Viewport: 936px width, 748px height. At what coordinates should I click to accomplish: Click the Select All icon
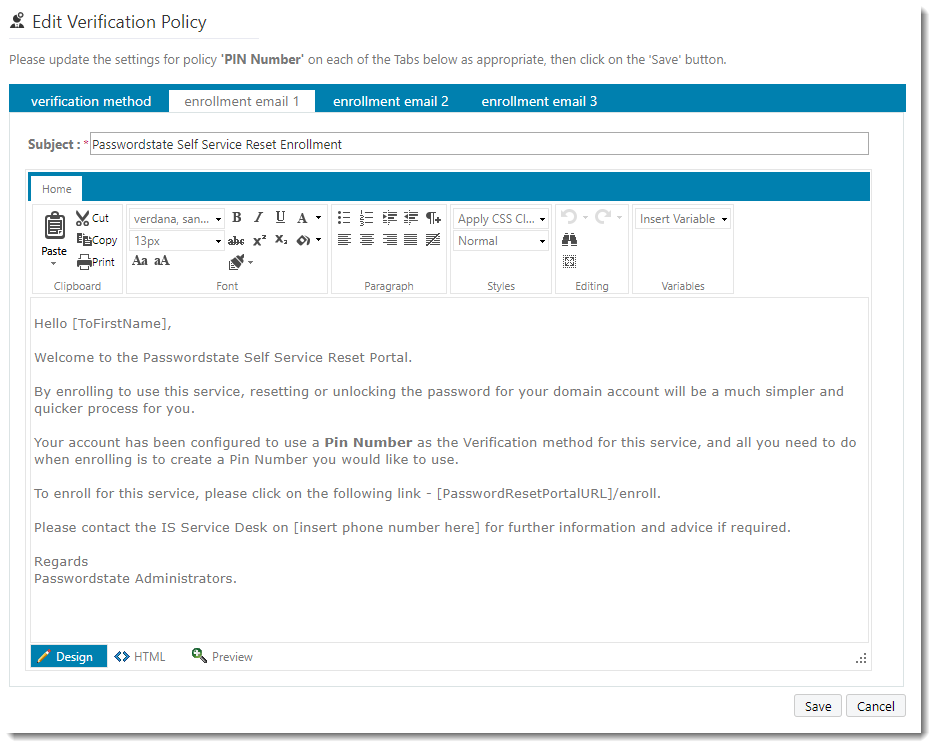pos(569,261)
